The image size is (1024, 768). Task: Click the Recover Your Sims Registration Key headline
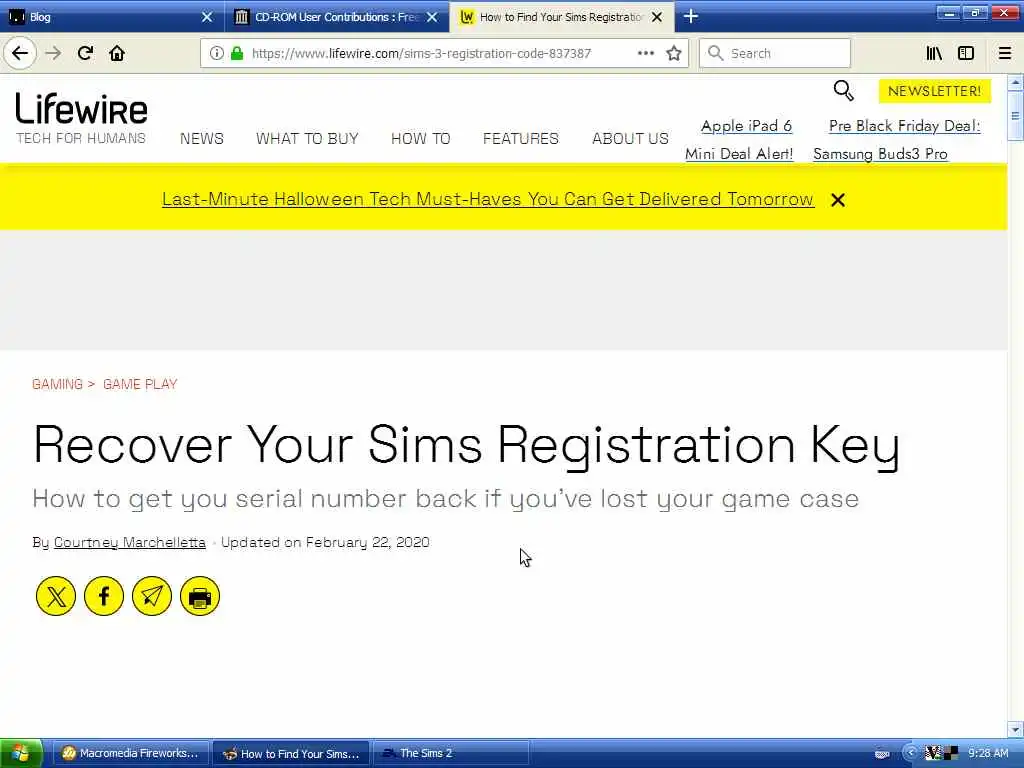coord(466,445)
